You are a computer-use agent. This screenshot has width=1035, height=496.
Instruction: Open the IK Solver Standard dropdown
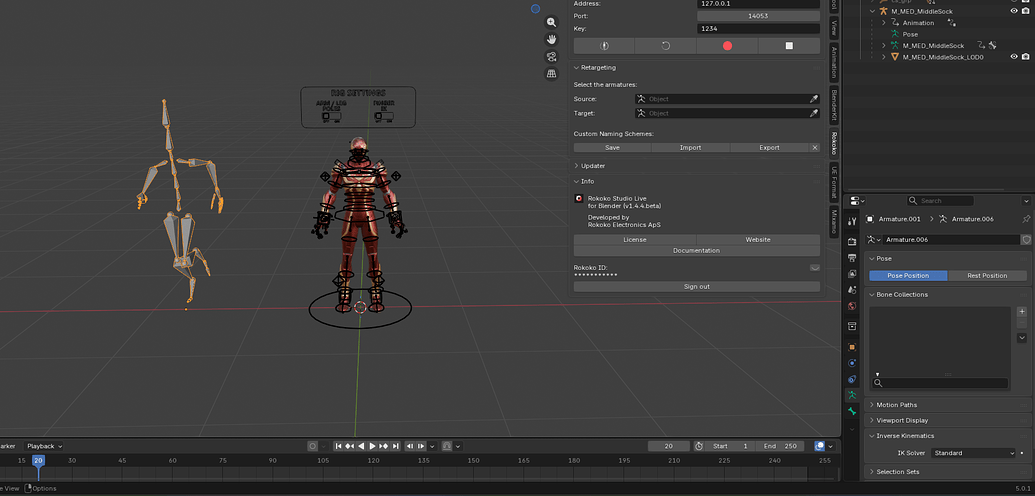973,453
